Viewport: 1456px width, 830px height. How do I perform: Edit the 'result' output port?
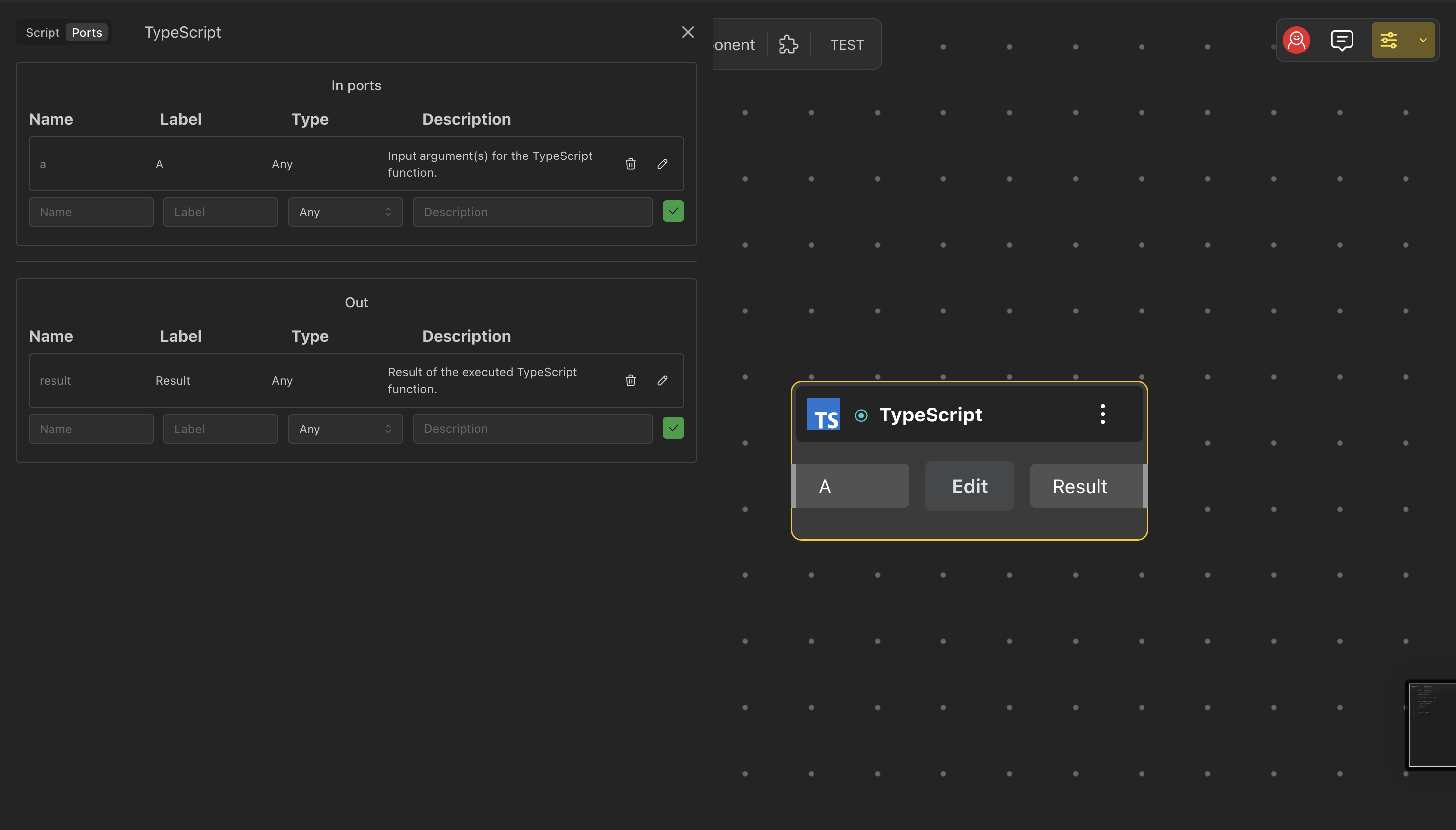pyautogui.click(x=662, y=380)
